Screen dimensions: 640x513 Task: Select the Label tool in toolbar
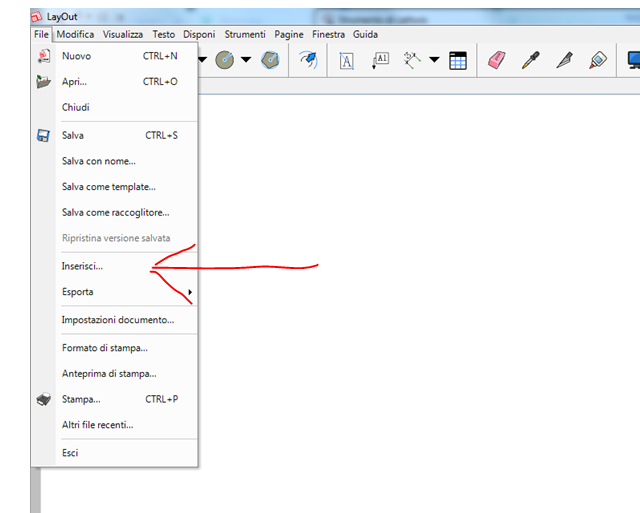pos(380,61)
